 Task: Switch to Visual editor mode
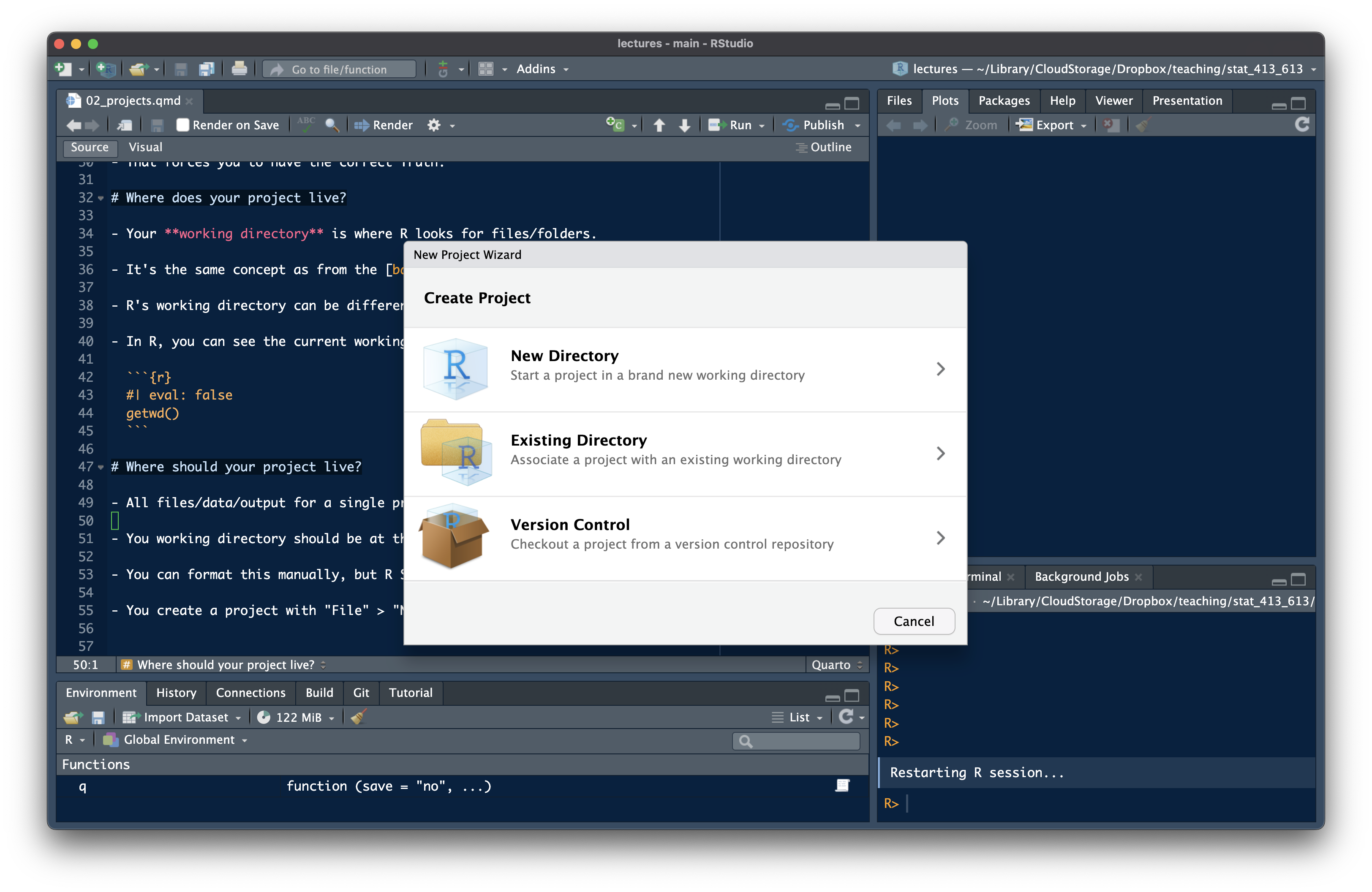(145, 147)
